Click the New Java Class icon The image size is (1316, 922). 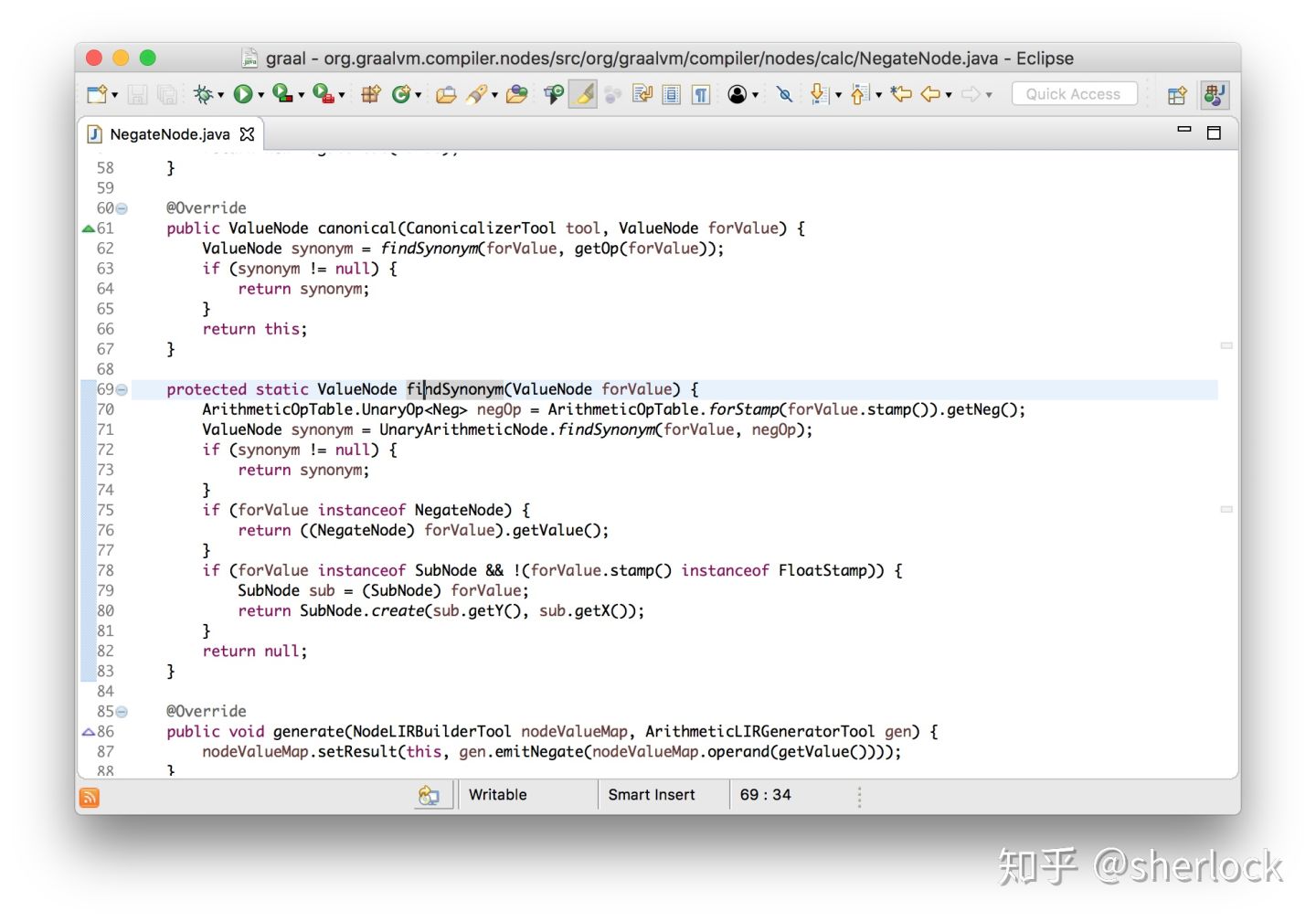[400, 94]
